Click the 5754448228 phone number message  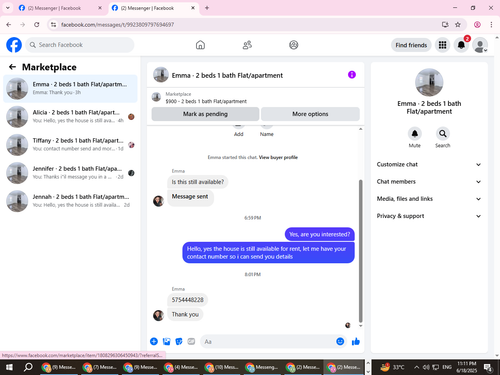click(187, 300)
